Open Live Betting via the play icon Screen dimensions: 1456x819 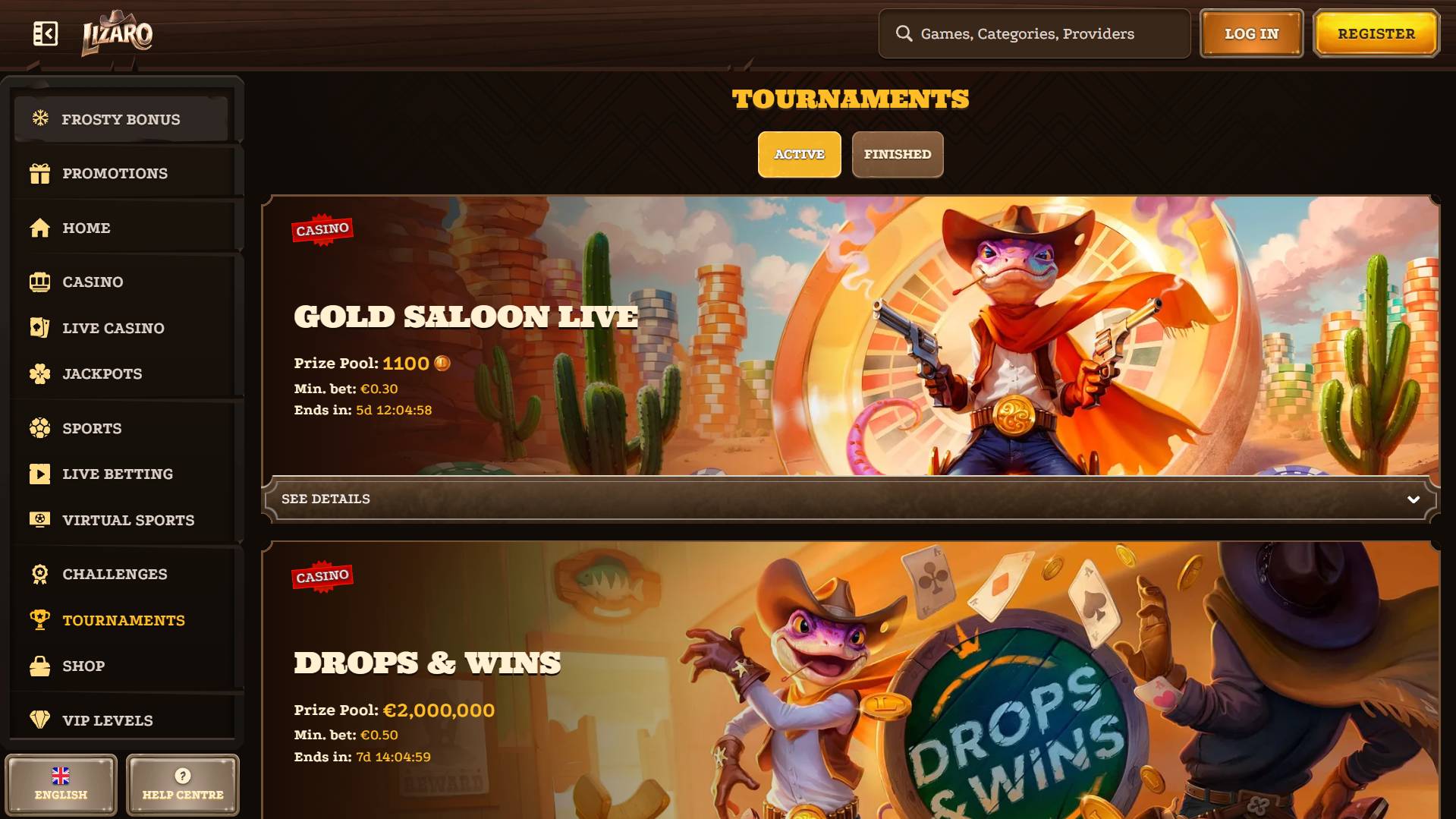39,474
